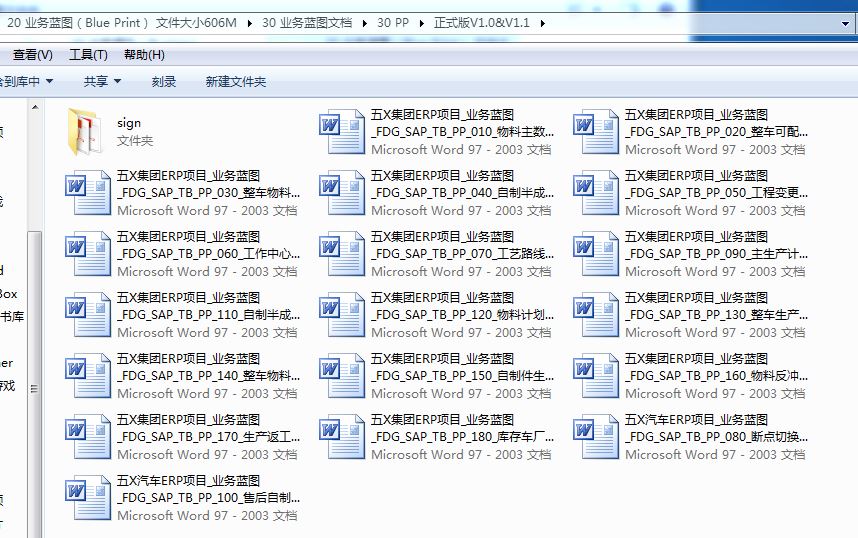Viewport: 858px width, 538px height.
Task: Expand arrow after 30 PP breadcrumb
Action: tap(421, 24)
